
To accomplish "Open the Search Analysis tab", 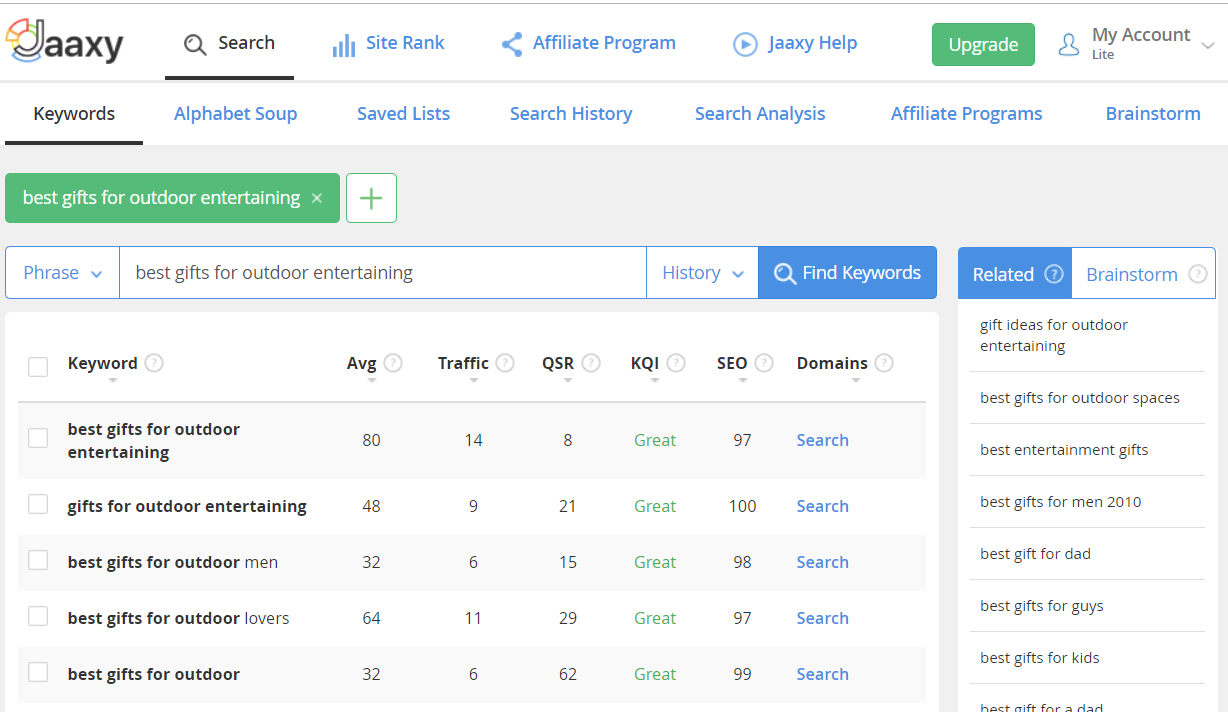I will click(760, 114).
